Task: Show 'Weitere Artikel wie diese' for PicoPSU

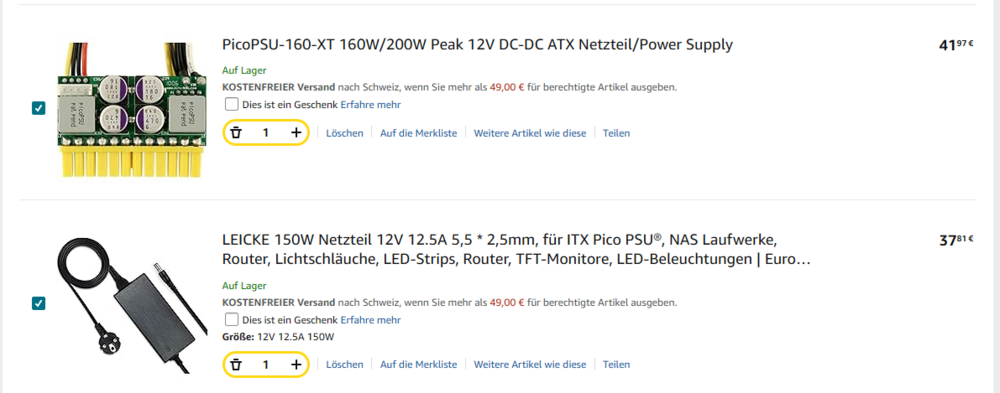Action: click(x=529, y=133)
